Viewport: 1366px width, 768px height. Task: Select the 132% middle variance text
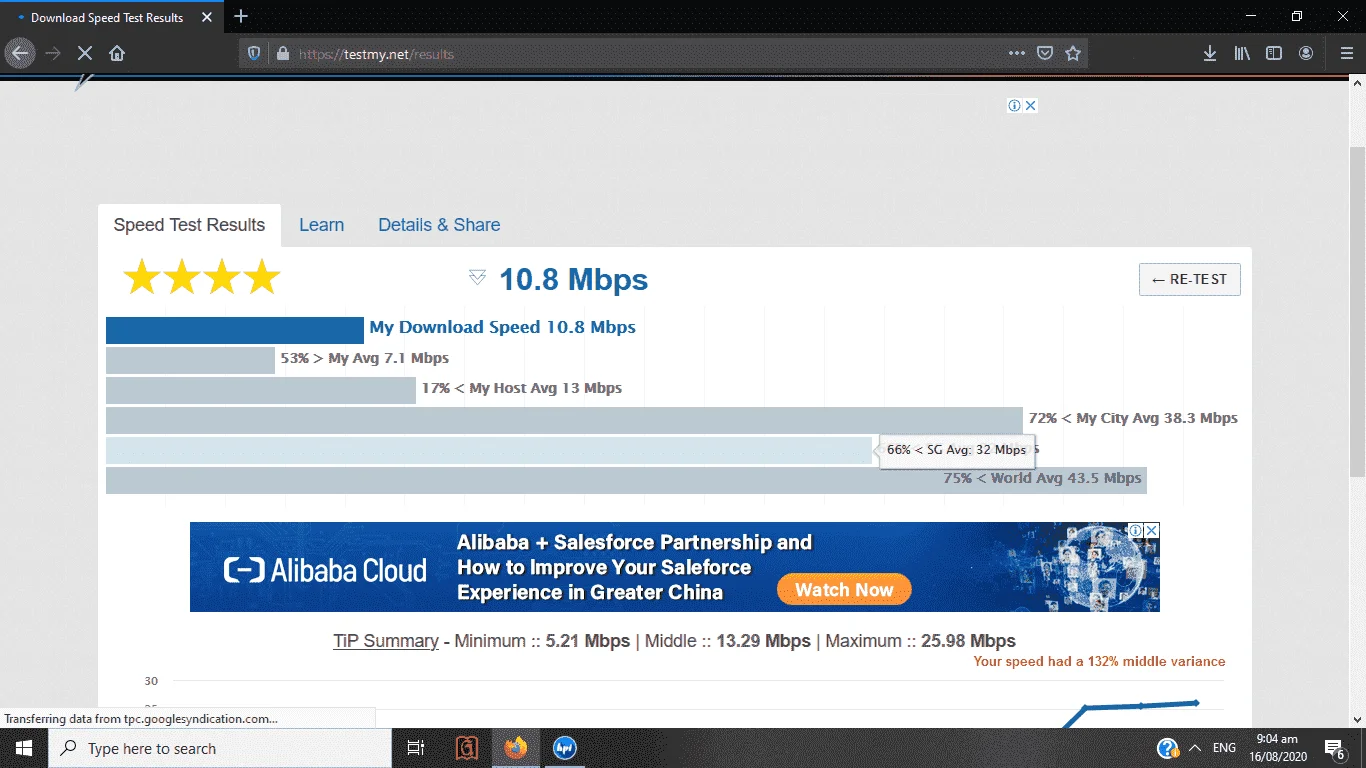tap(1099, 661)
